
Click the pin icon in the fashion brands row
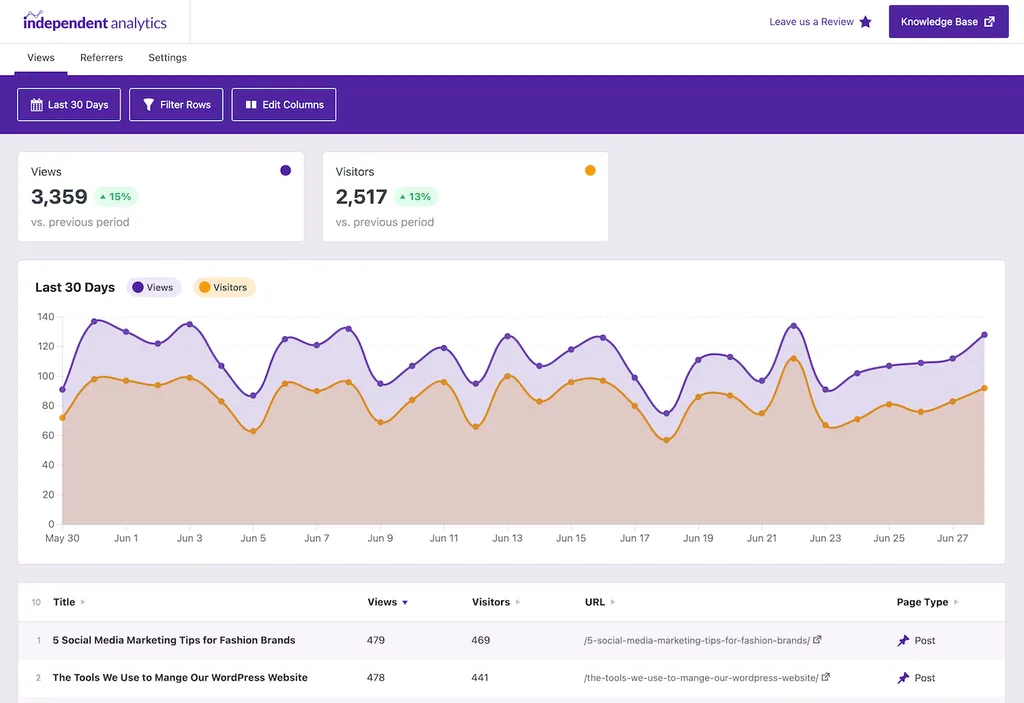pyautogui.click(x=903, y=640)
